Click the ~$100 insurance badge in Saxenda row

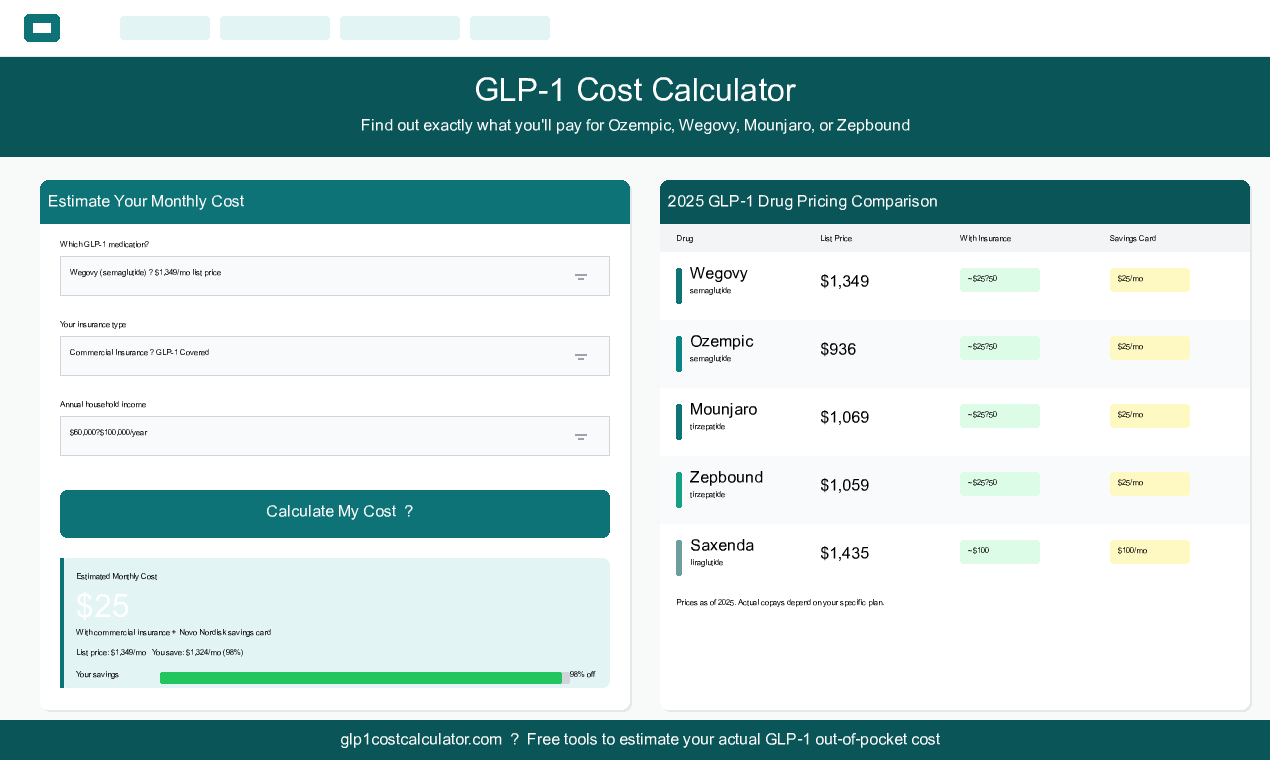point(1000,552)
